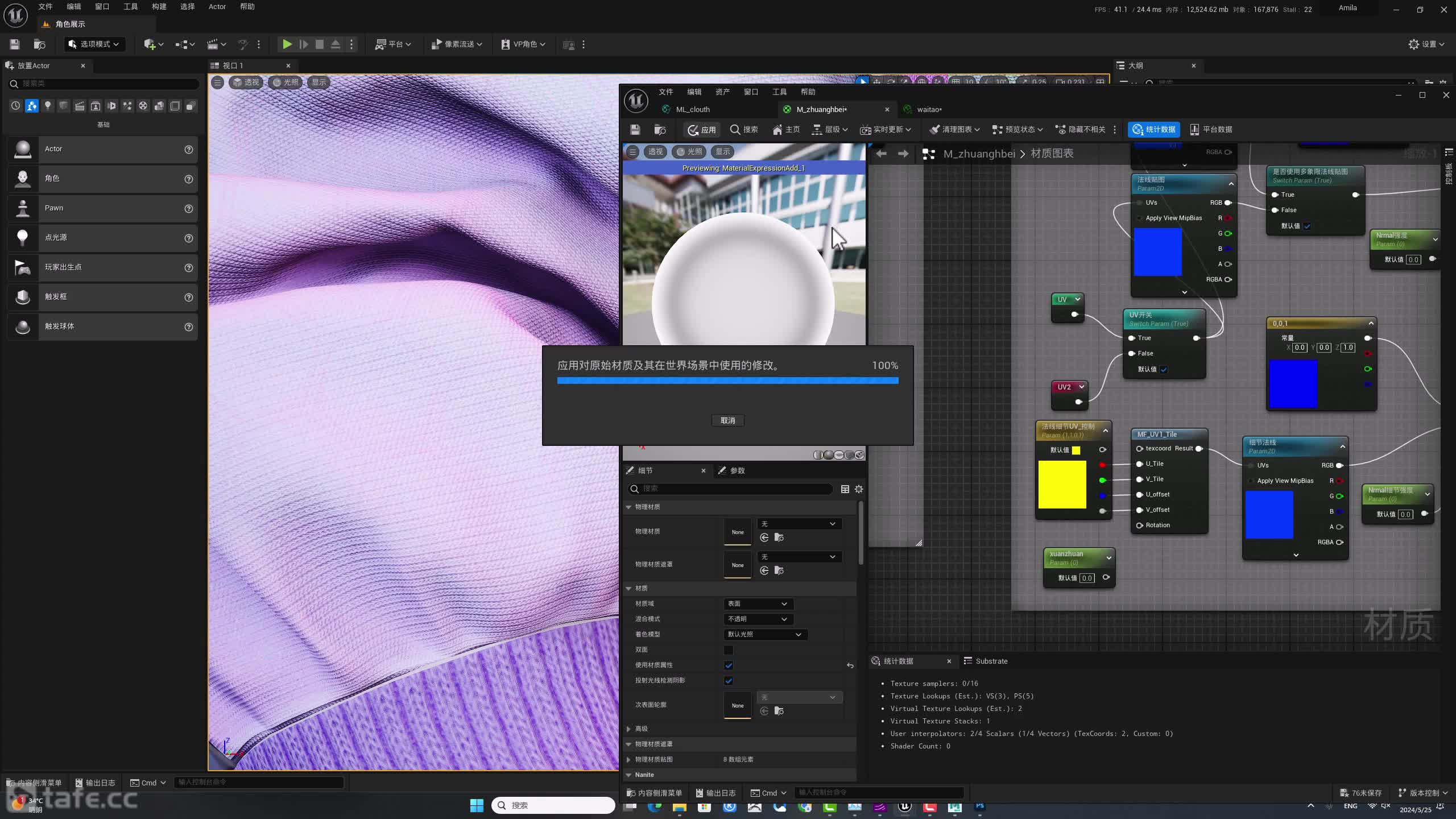
Task: Click preview viewport hamburger menu icon
Action: pos(632,152)
